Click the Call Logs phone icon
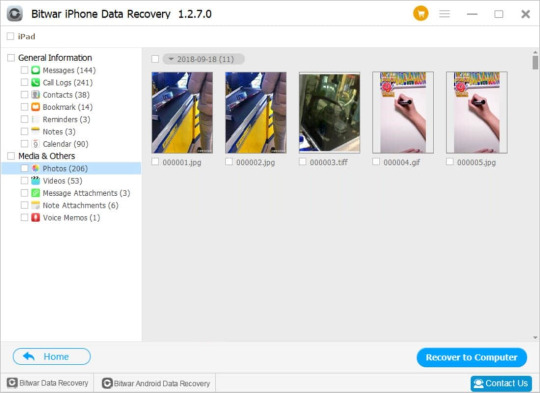Image resolution: width=540 pixels, height=393 pixels. pos(35,82)
